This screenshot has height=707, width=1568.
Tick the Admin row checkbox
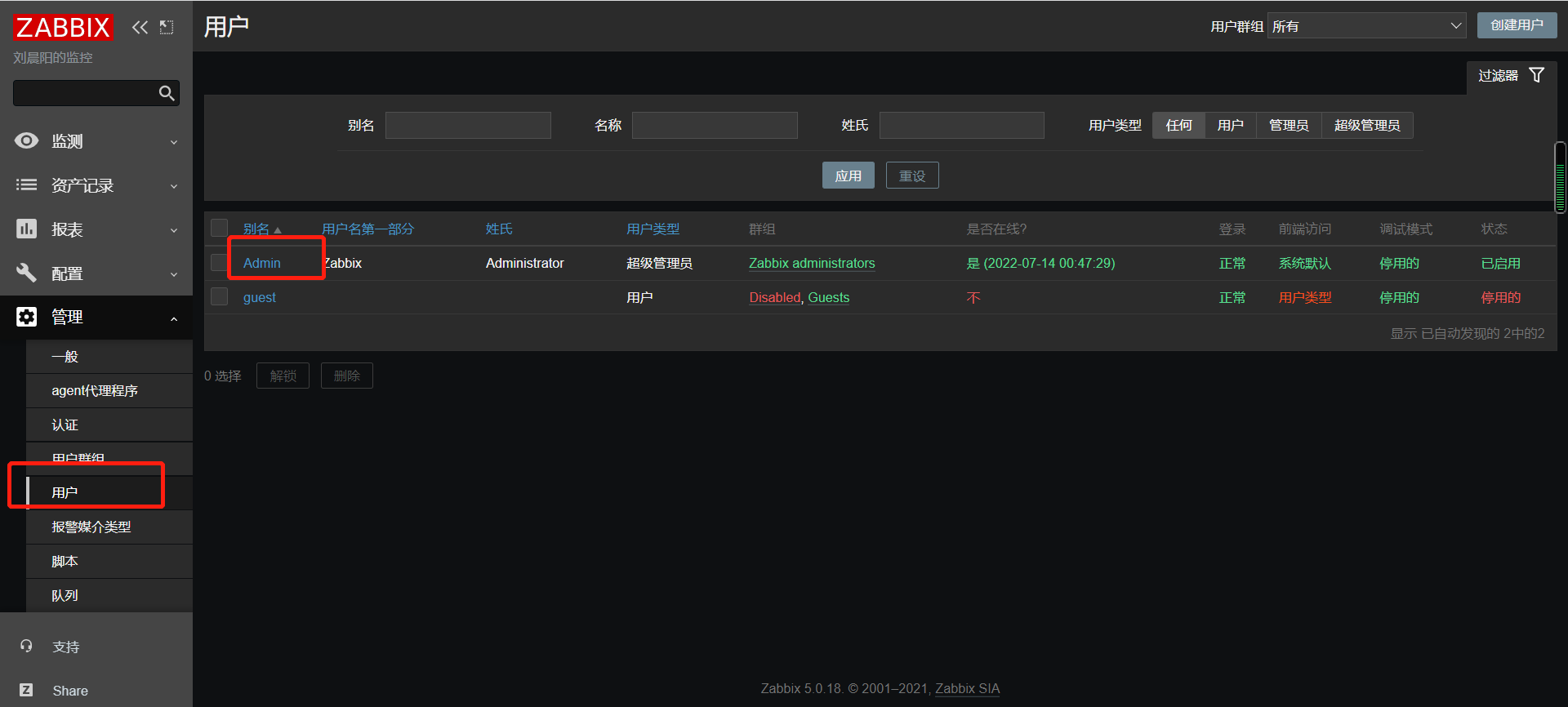click(219, 262)
